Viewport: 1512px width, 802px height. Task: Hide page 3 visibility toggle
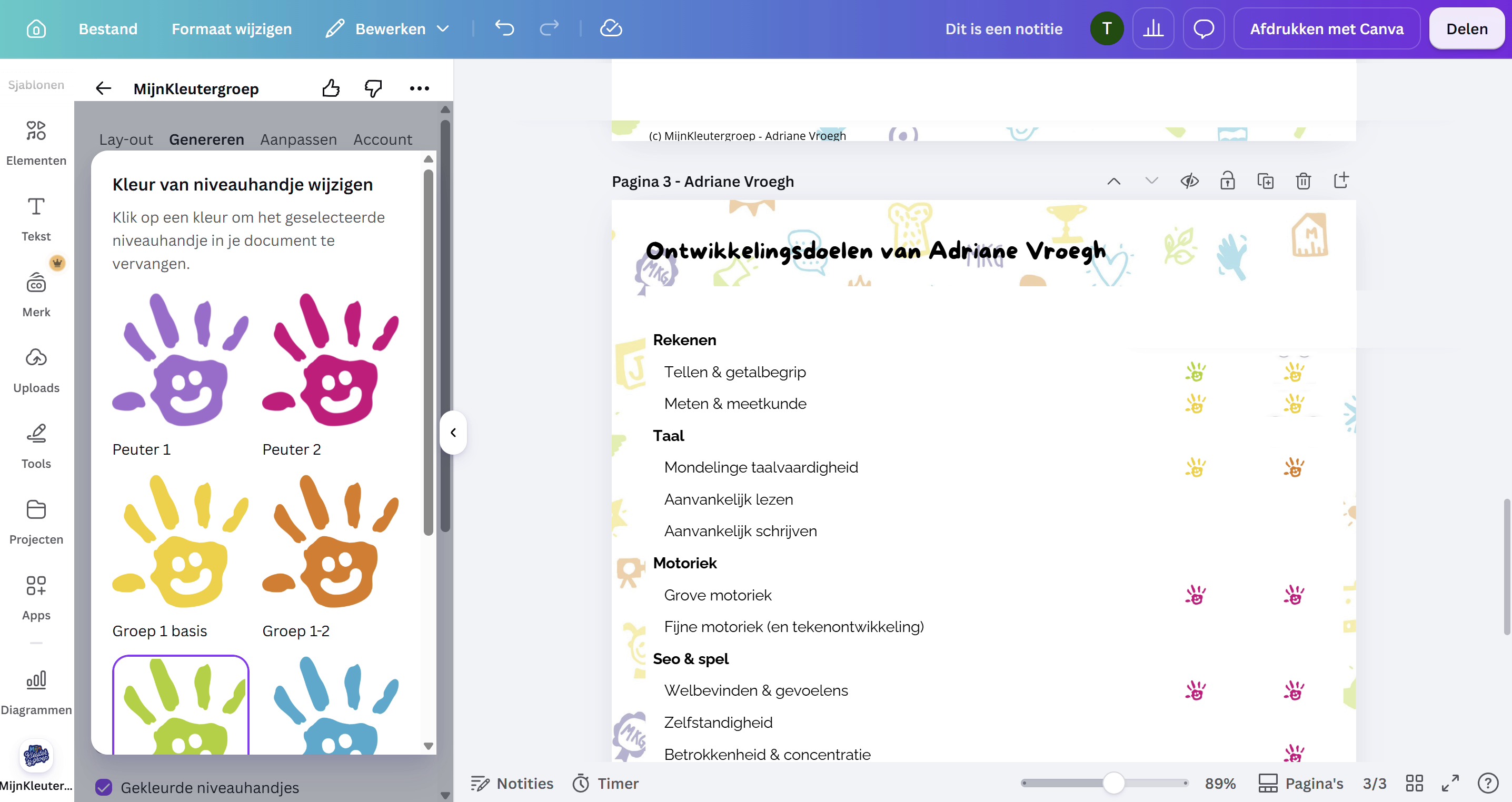pos(1190,181)
